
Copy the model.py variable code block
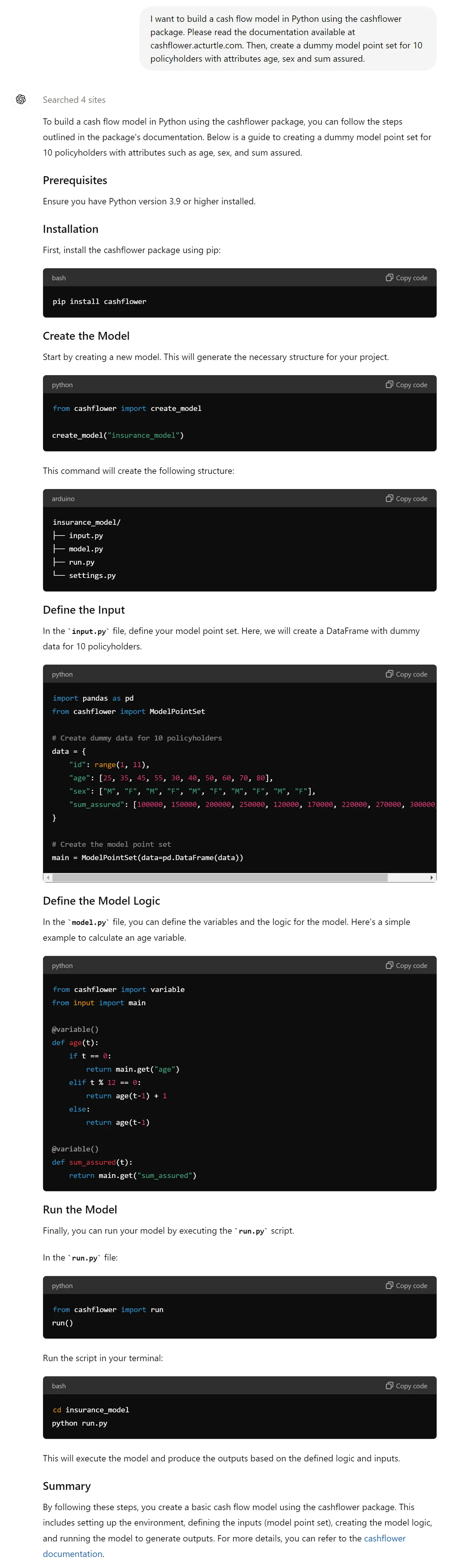[x=406, y=965]
